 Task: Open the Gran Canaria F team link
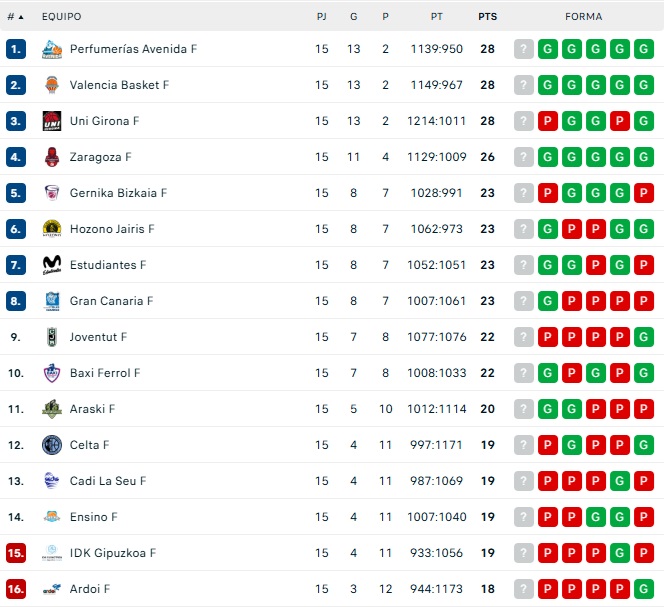[111, 301]
